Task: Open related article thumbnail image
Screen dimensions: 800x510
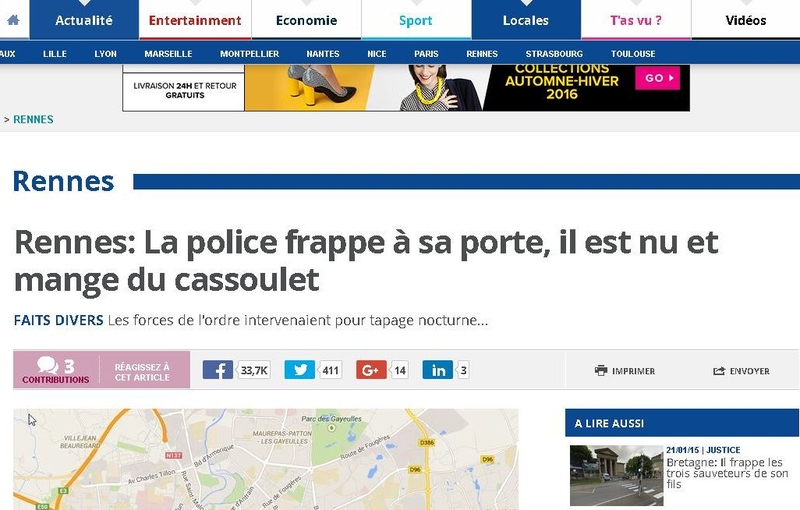Action: [x=611, y=475]
